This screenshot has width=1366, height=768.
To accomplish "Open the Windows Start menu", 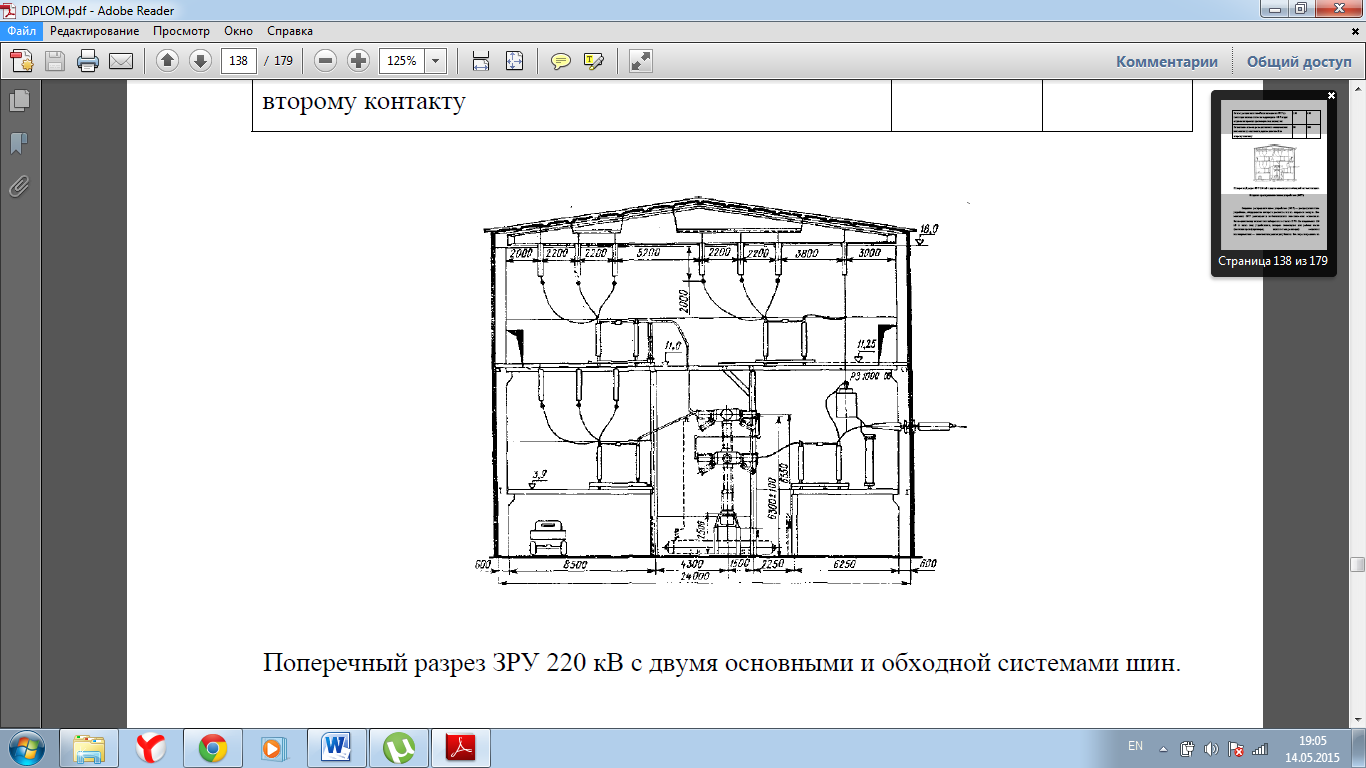I will click(x=27, y=747).
